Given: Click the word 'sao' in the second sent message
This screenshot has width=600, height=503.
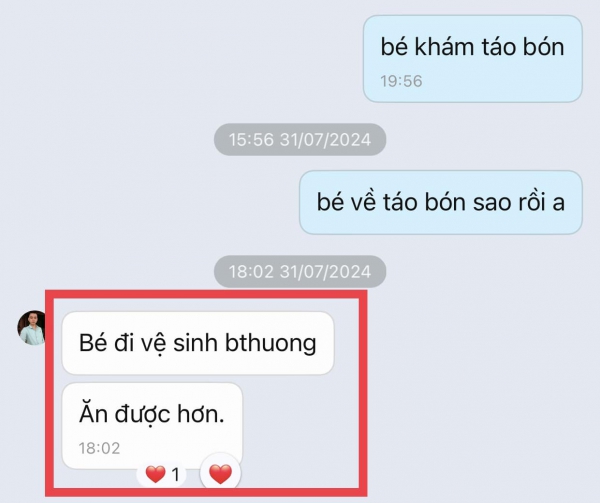Looking at the screenshot, I should click(x=492, y=202).
